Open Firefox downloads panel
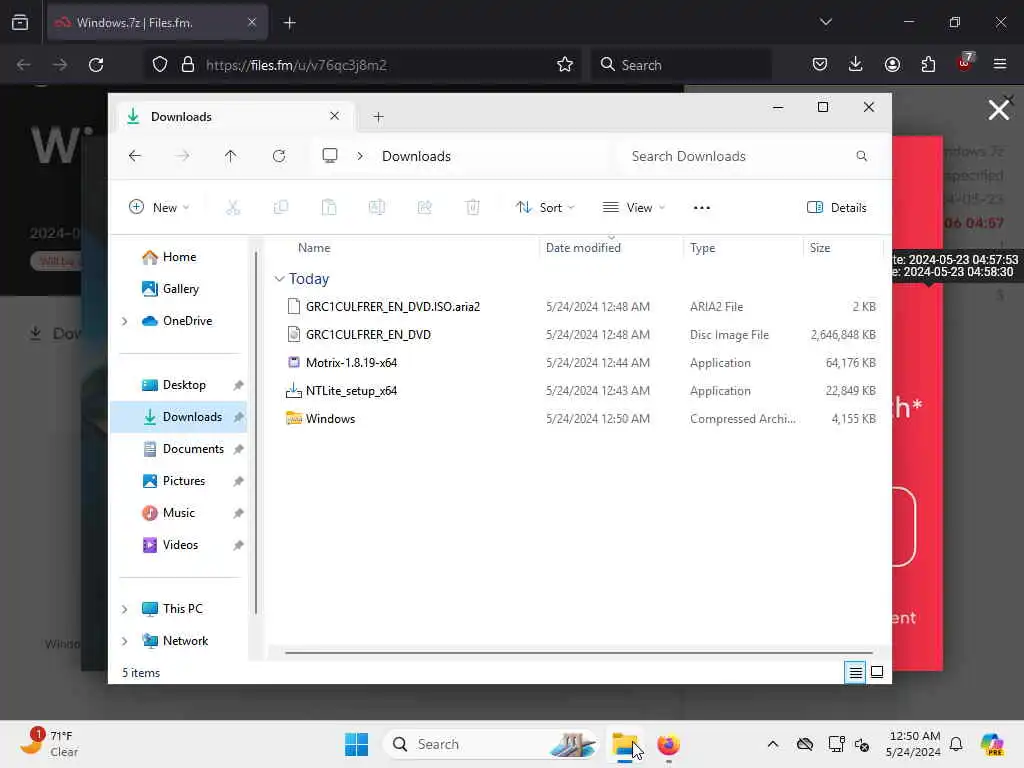 (x=856, y=65)
